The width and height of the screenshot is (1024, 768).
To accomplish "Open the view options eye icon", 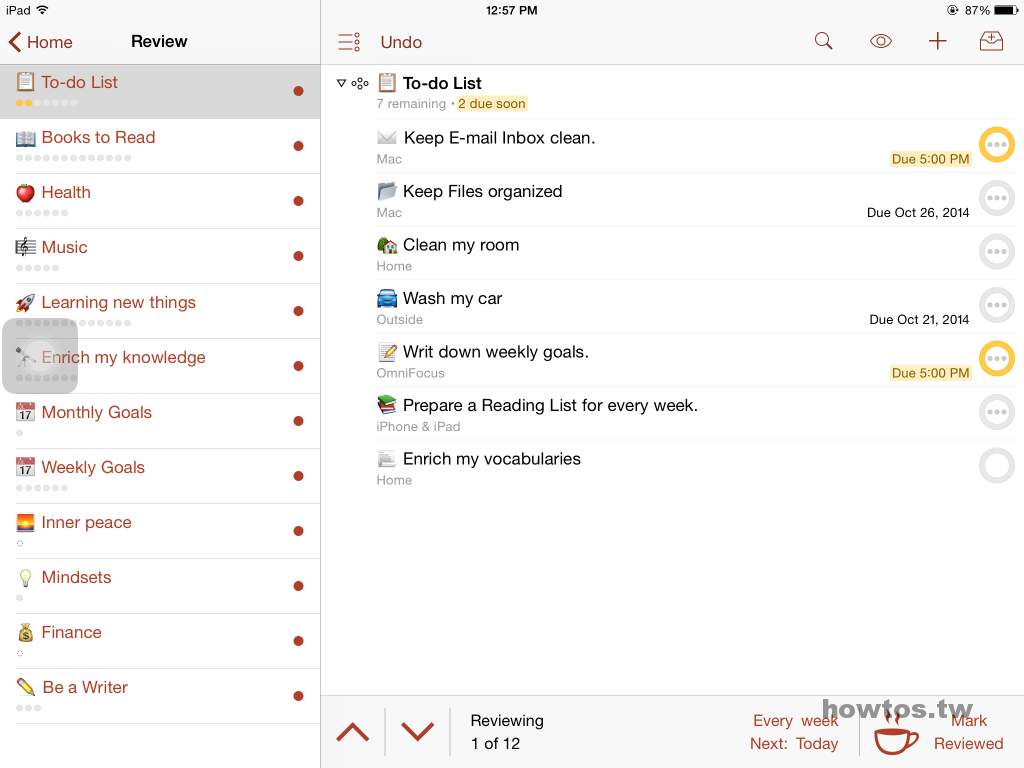I will tap(880, 41).
